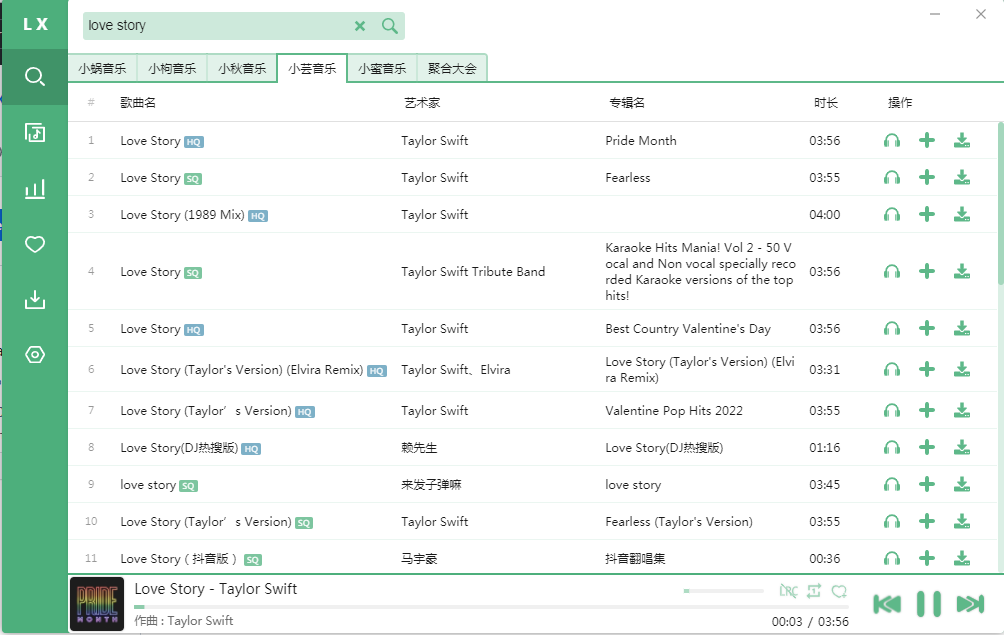The height and width of the screenshot is (635, 1004).
Task: Click the 歌曲名 column header
Action: pyautogui.click(x=138, y=102)
